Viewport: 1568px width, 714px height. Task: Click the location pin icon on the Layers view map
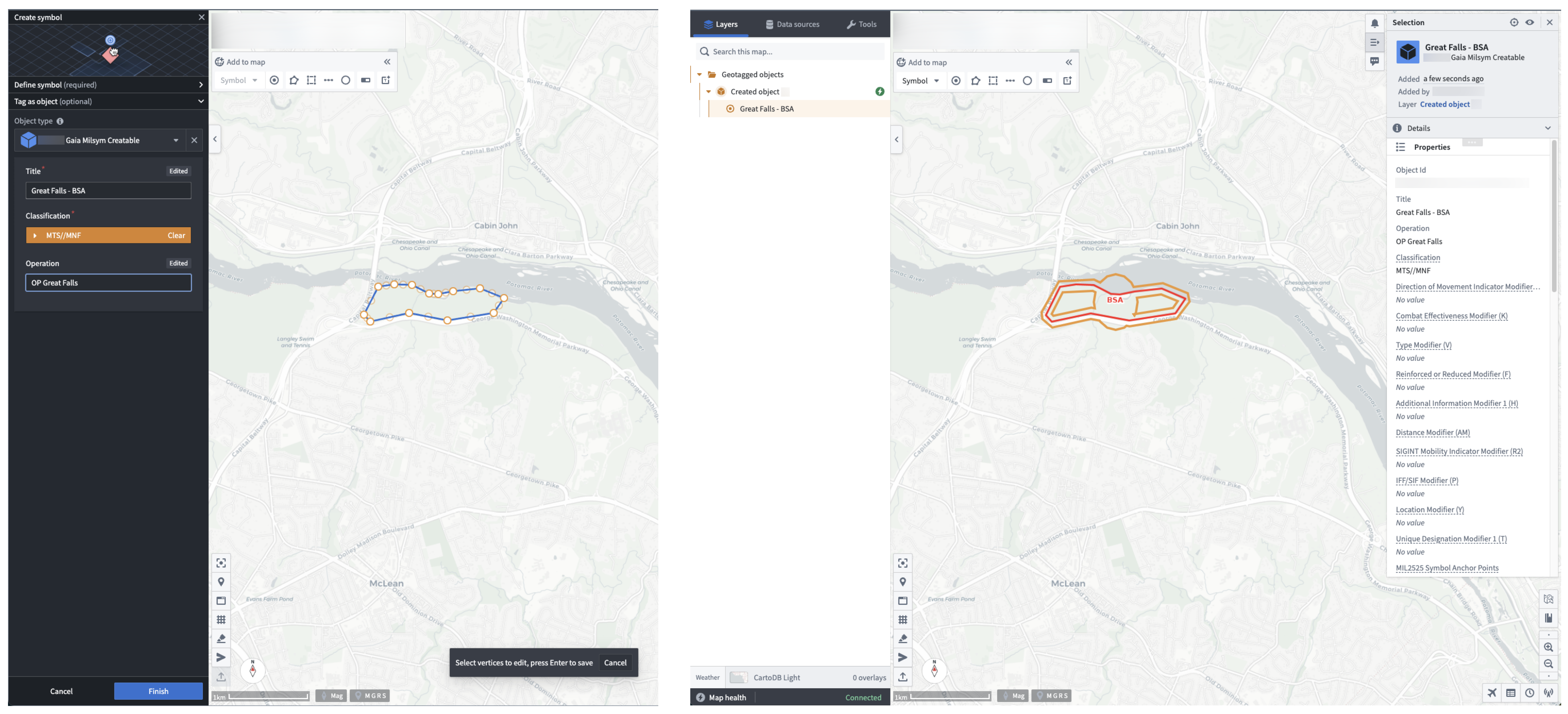903,582
